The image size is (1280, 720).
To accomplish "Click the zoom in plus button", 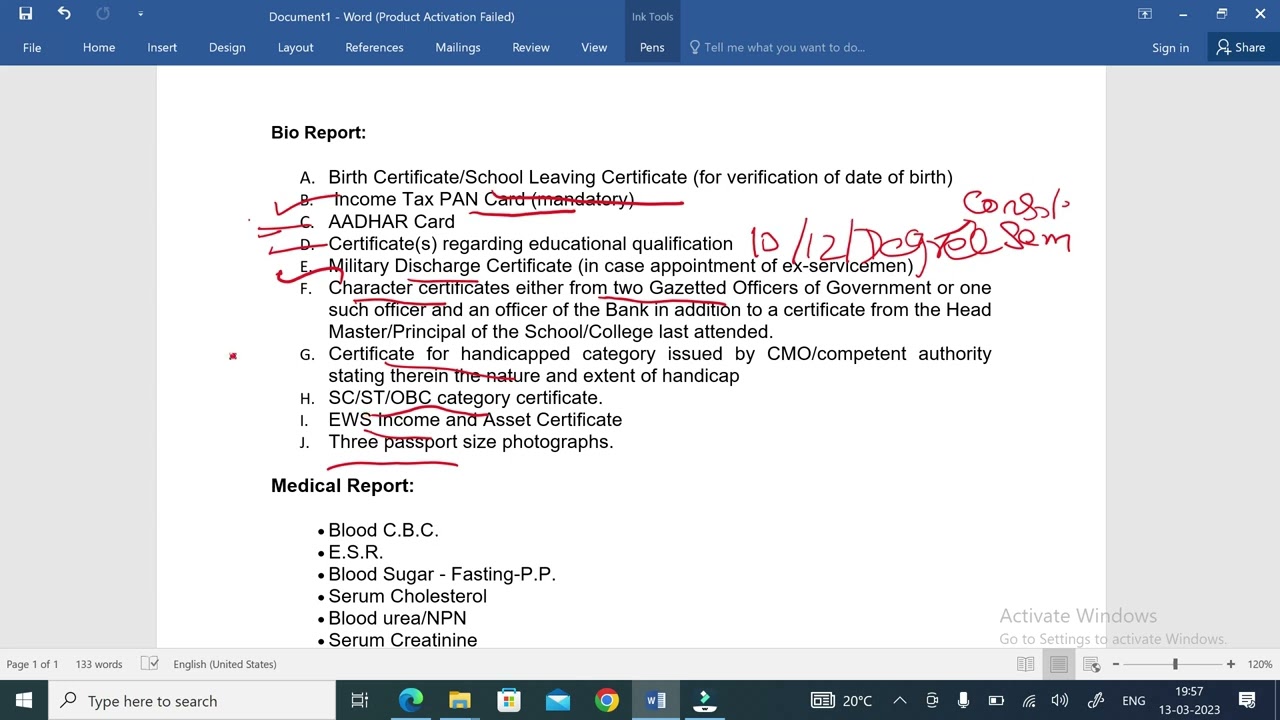I will [x=1231, y=664].
